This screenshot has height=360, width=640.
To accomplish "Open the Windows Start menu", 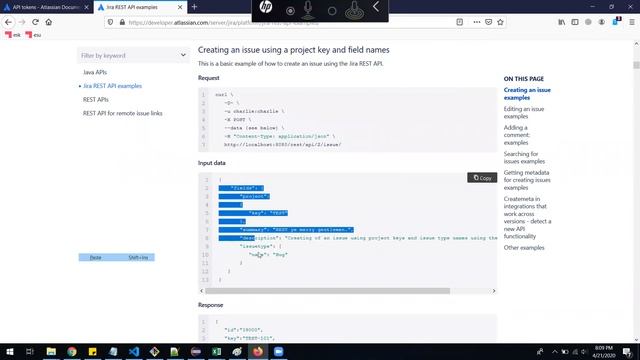I will pyautogui.click(x=9, y=351).
